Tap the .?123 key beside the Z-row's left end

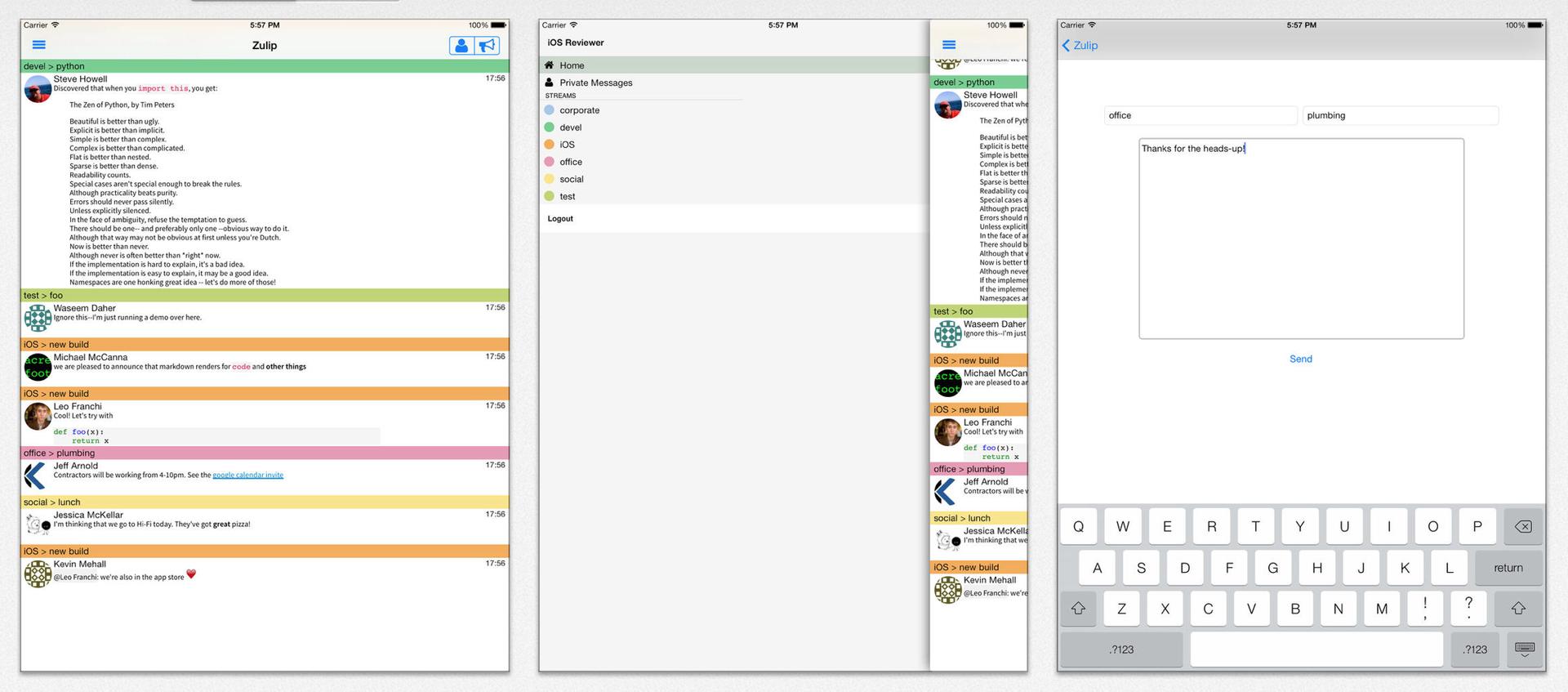tap(1122, 650)
